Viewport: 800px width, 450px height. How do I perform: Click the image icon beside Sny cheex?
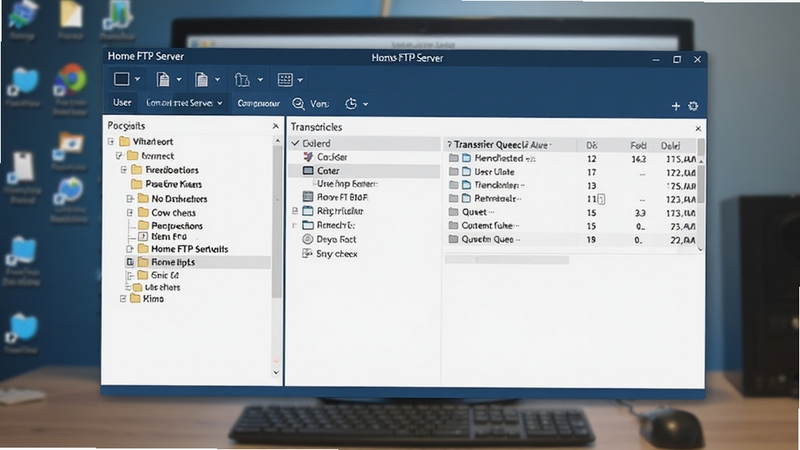point(307,254)
